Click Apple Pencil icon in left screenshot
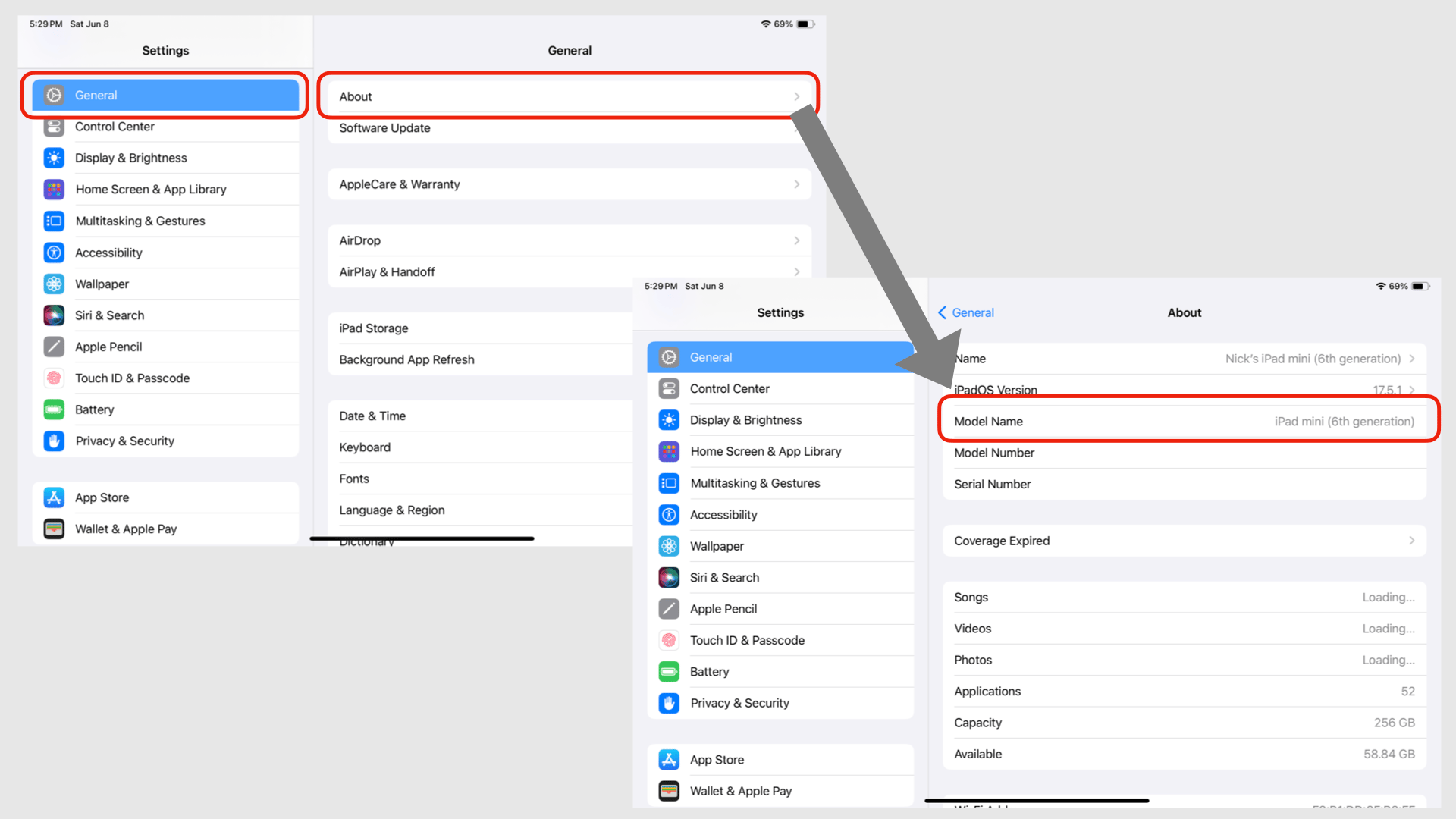Image resolution: width=1456 pixels, height=819 pixels. (54, 347)
